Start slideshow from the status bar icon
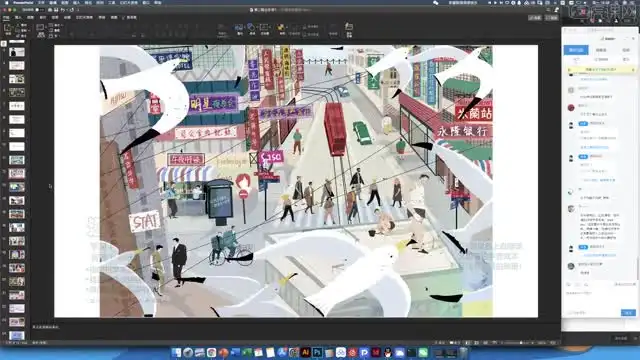Screen dimensions: 640x360 pos(494,343)
